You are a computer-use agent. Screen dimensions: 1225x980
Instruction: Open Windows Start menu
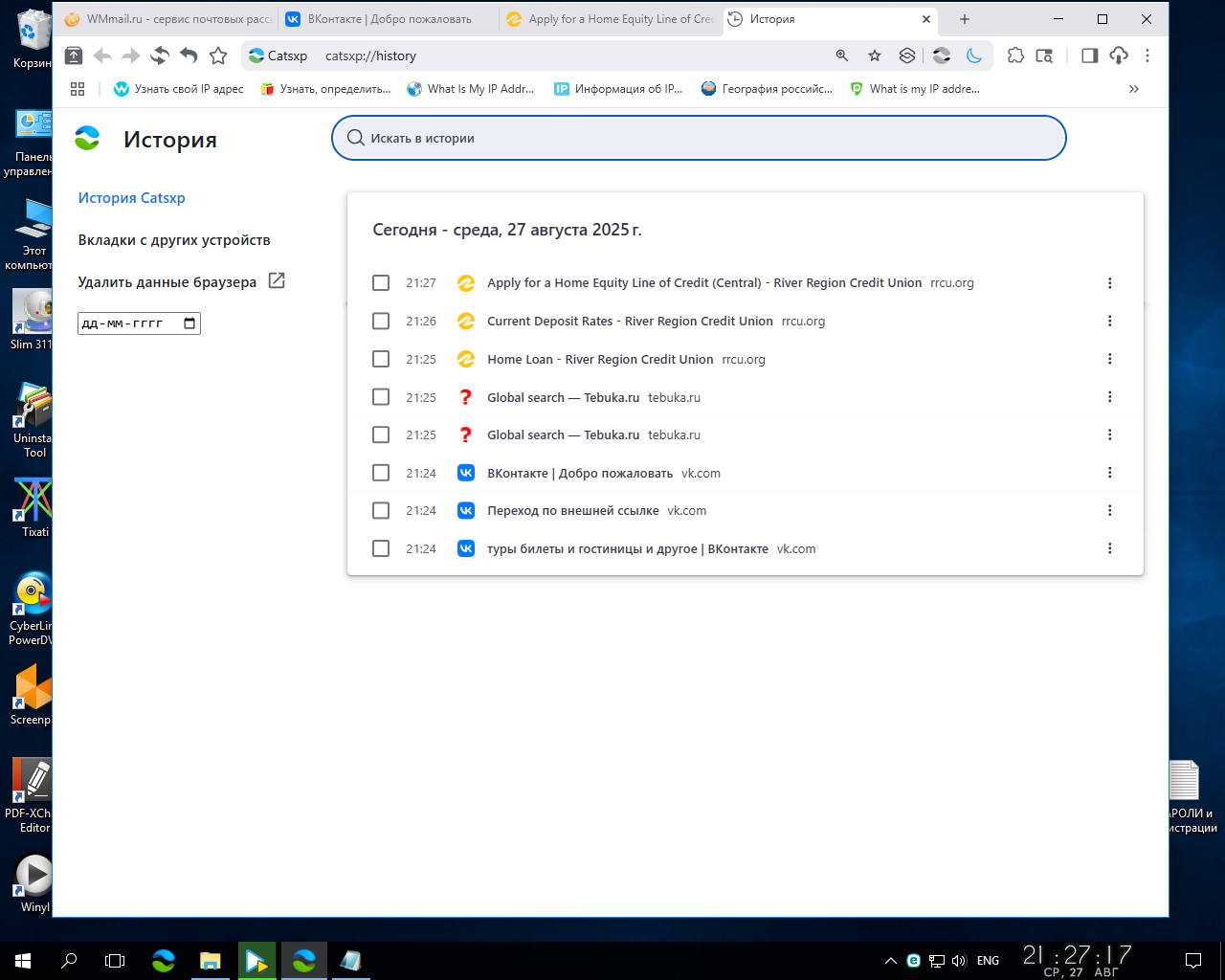[x=23, y=960]
